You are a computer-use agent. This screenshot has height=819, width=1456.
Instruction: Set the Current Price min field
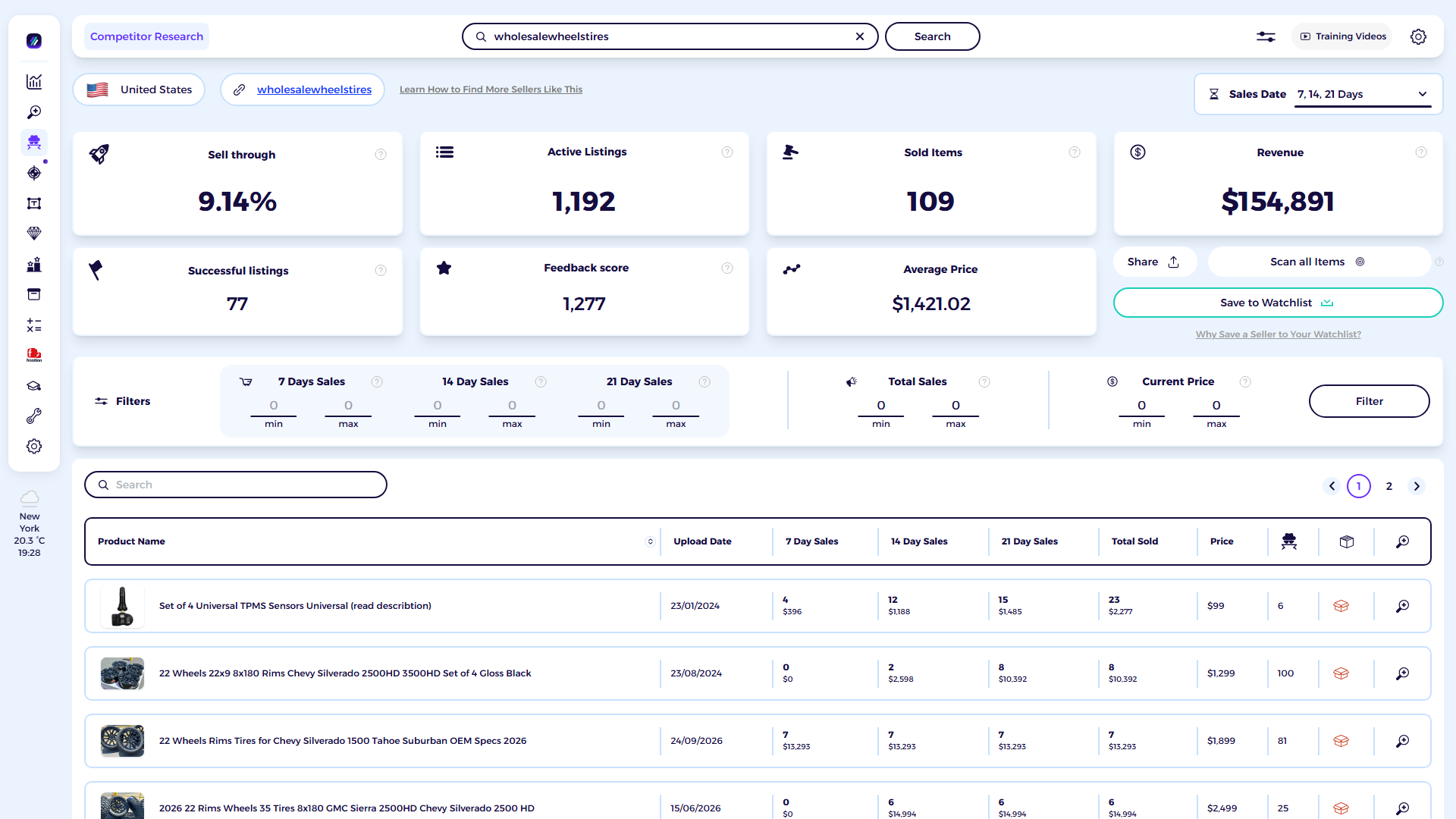coord(1142,406)
